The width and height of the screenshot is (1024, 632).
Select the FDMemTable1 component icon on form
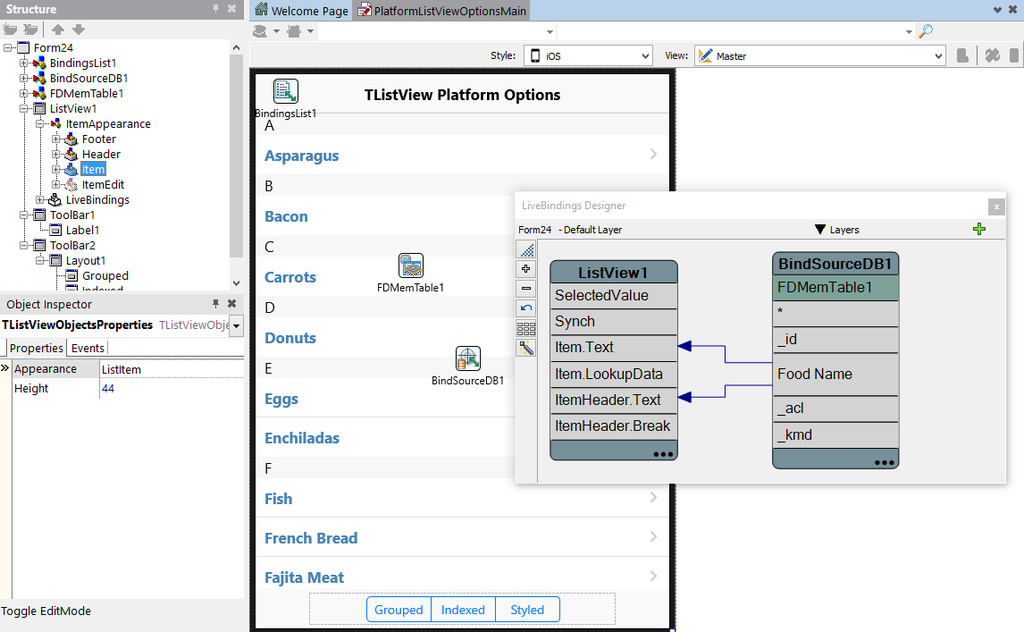(x=411, y=266)
